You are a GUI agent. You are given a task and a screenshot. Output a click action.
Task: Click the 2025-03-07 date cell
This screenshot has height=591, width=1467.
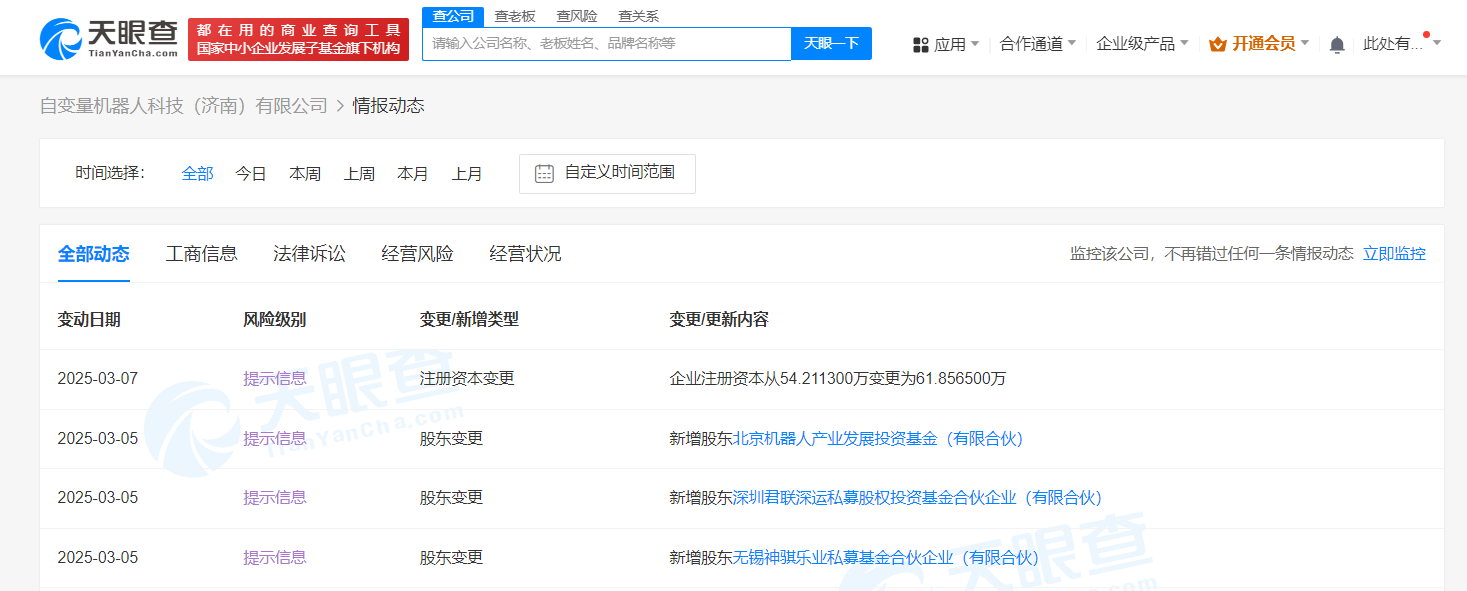tap(98, 378)
